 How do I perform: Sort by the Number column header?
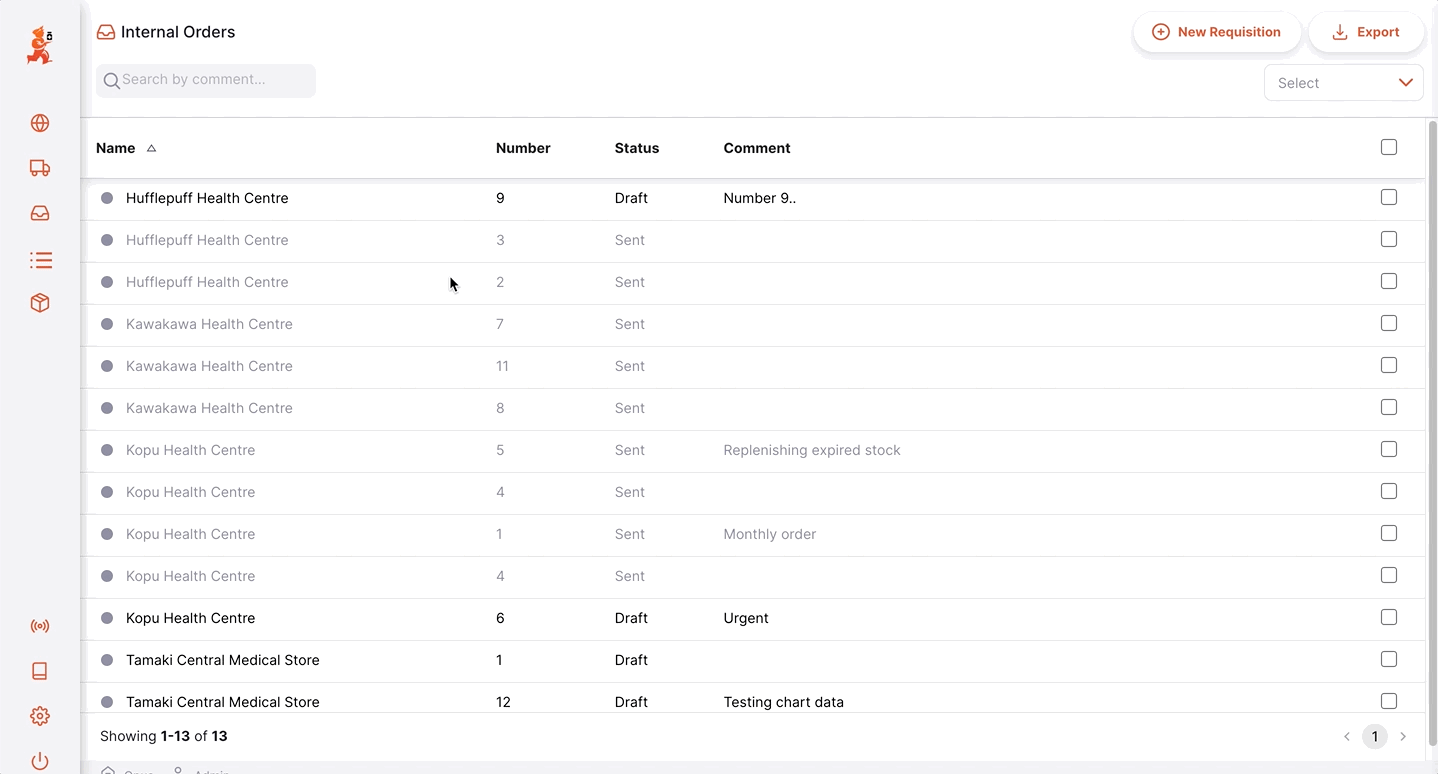pos(523,148)
